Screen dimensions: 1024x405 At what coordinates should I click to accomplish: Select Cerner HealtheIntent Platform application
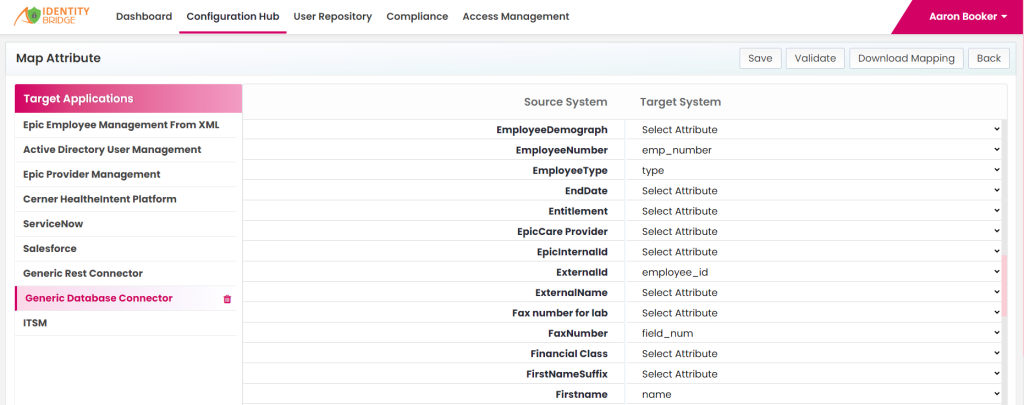(128, 199)
